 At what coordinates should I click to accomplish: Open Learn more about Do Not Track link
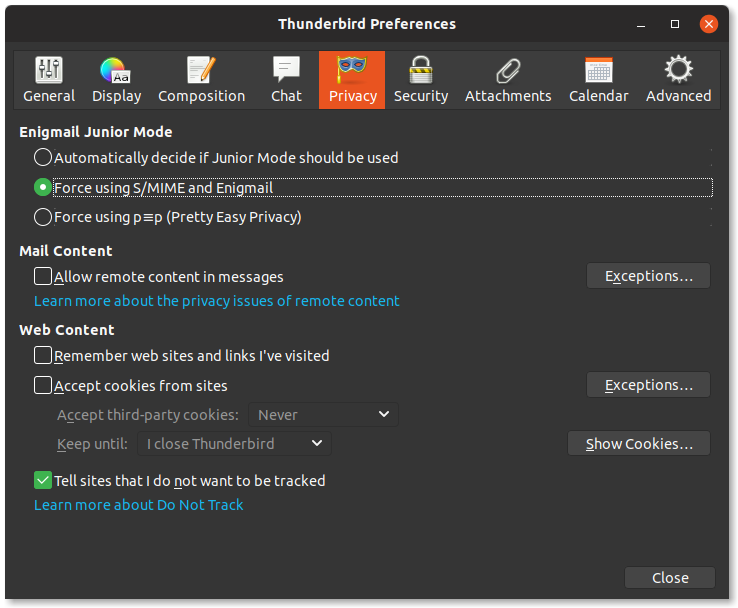pos(138,504)
